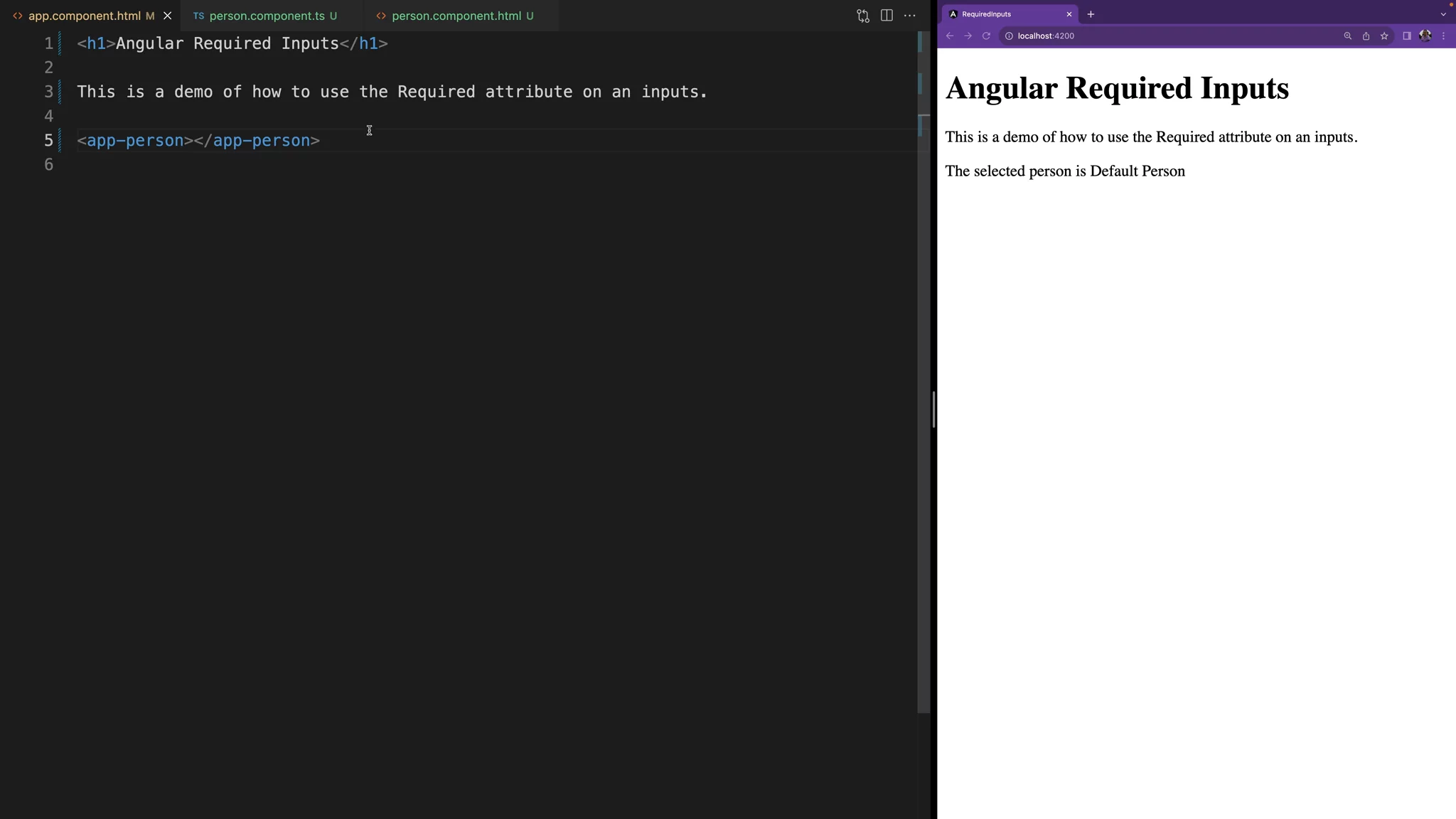
Task: Toggle the browser side panel
Action: point(1406,36)
